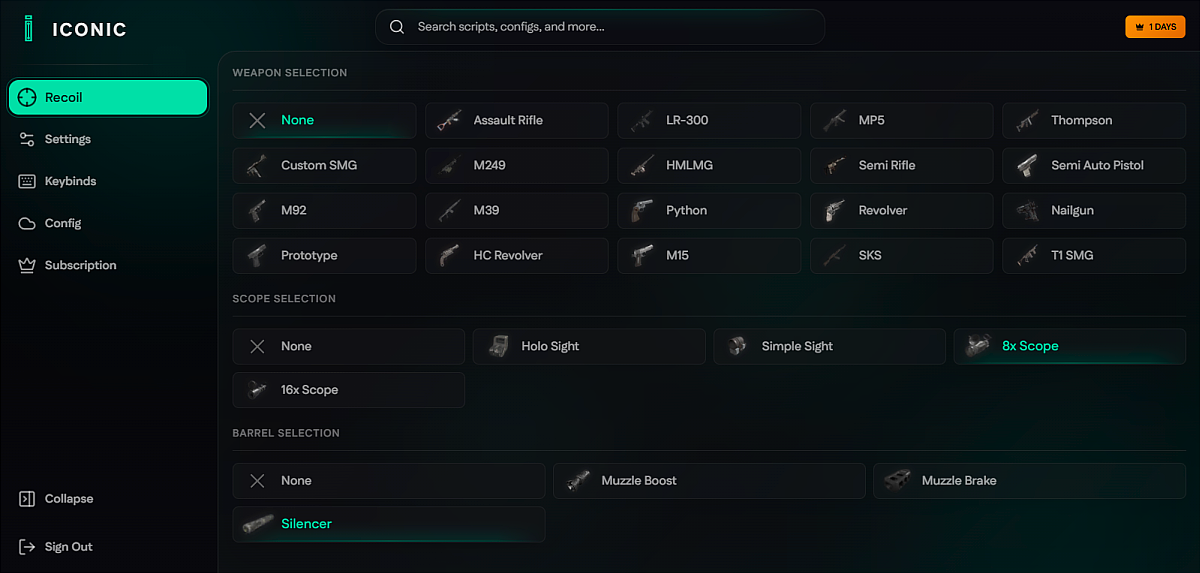Image resolution: width=1200 pixels, height=573 pixels.
Task: Go to the Keybinds section
Action: [70, 181]
